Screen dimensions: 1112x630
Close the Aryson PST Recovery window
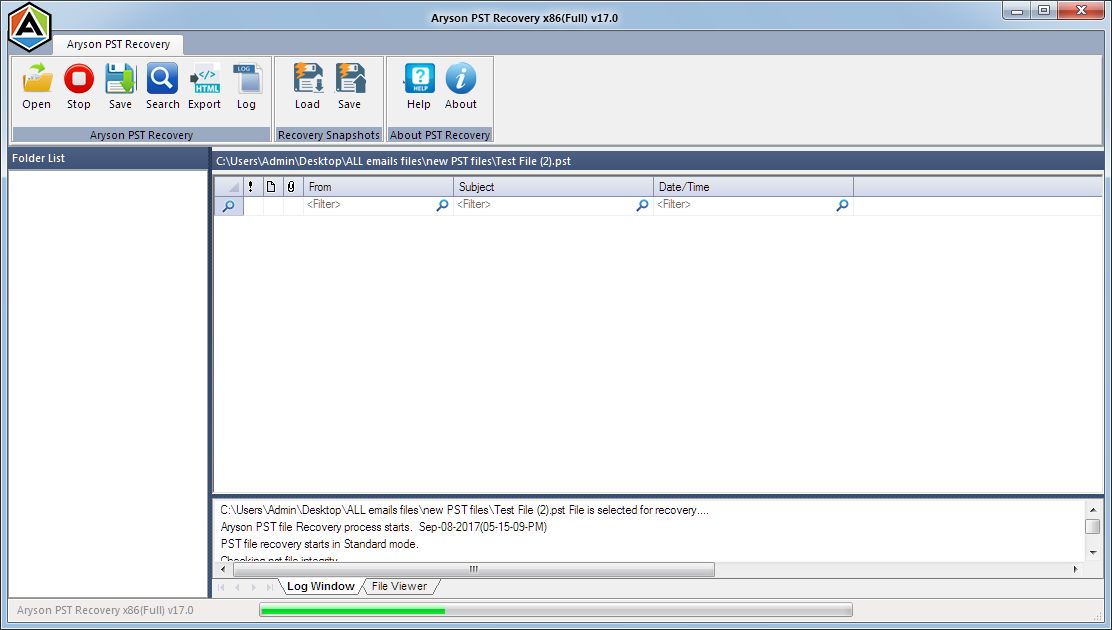point(1082,11)
